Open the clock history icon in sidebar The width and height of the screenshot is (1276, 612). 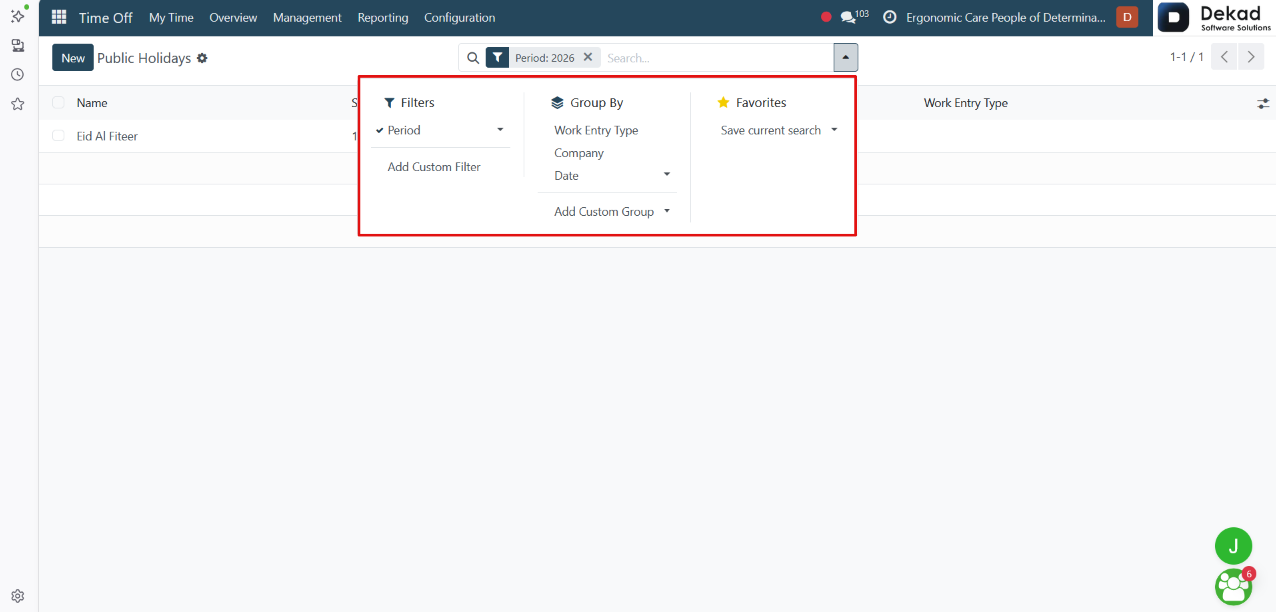17,74
